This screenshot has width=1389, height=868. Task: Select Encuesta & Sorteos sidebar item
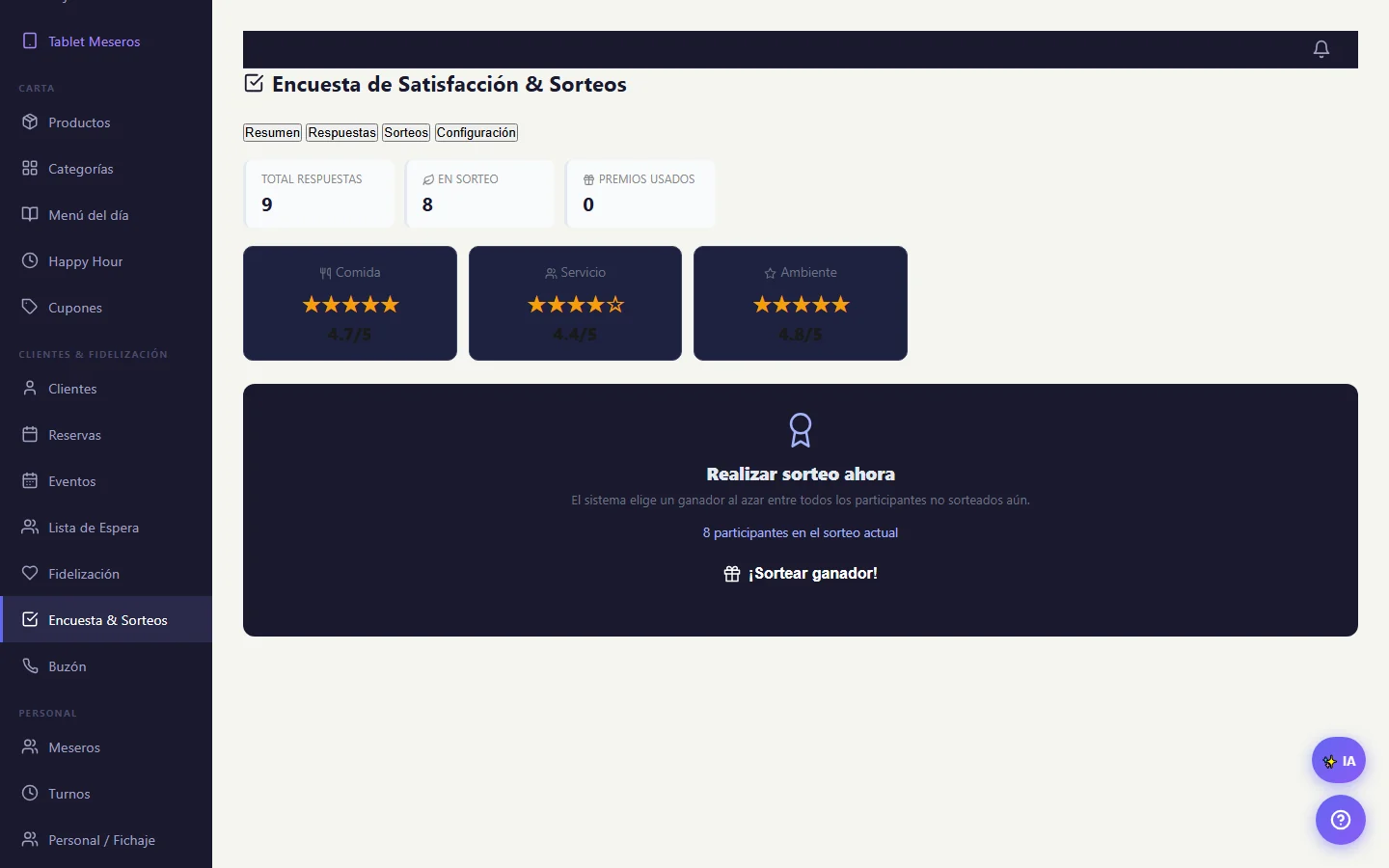[106, 619]
